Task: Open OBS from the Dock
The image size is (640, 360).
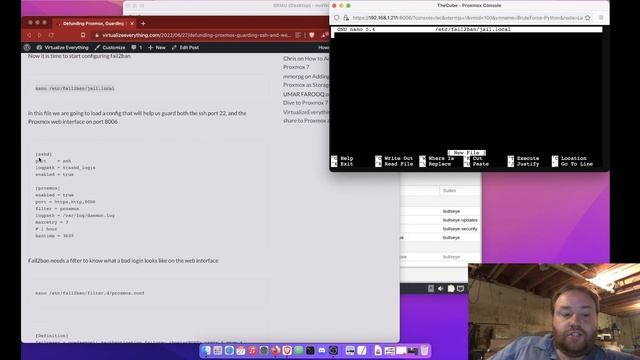Action: (333, 351)
